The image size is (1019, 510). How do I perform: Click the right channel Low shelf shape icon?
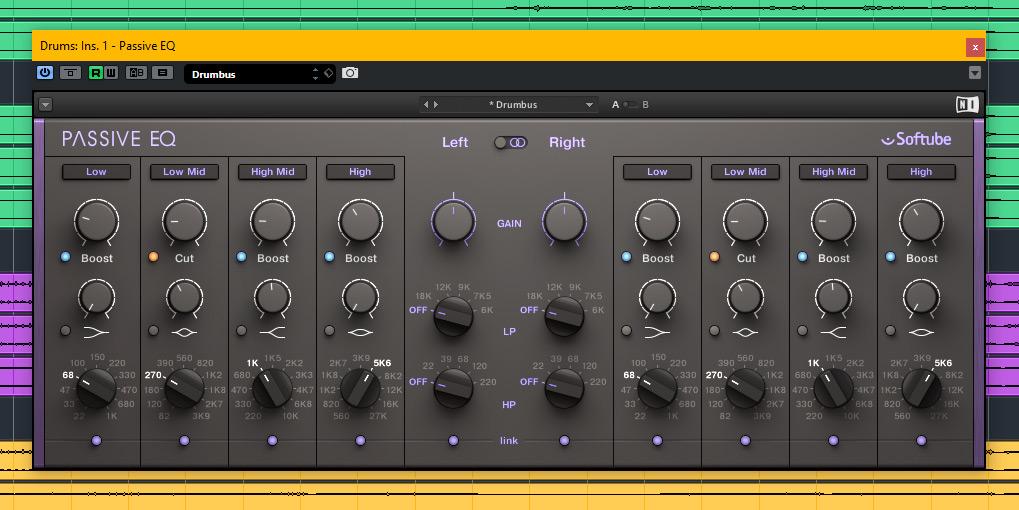click(x=657, y=332)
